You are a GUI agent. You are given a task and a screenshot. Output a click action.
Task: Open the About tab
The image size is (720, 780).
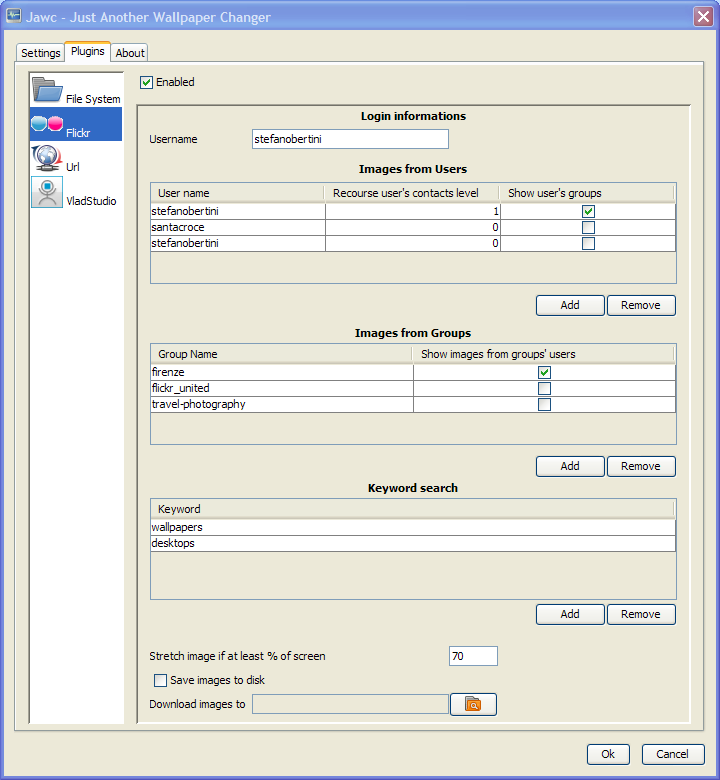[x=130, y=53]
